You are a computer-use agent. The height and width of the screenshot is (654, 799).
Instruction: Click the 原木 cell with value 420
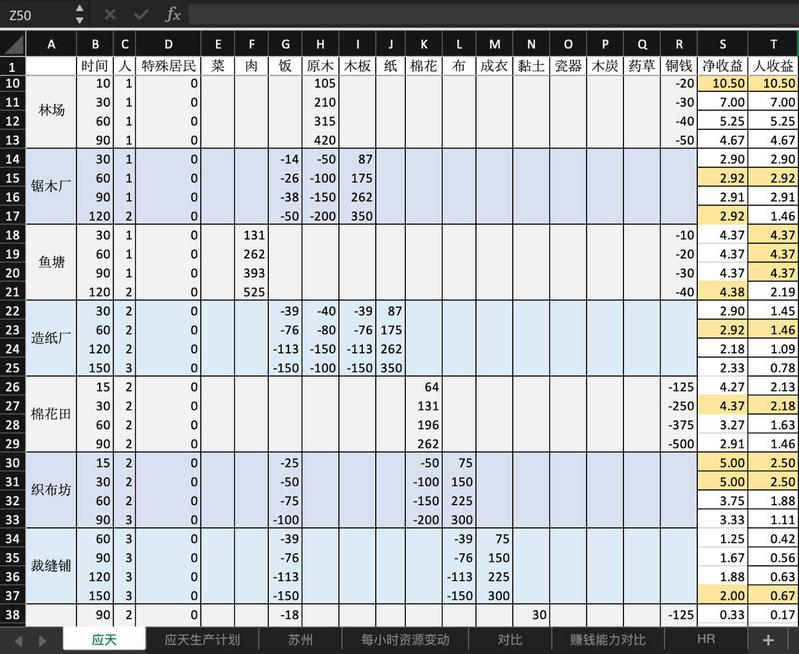pyautogui.click(x=320, y=140)
